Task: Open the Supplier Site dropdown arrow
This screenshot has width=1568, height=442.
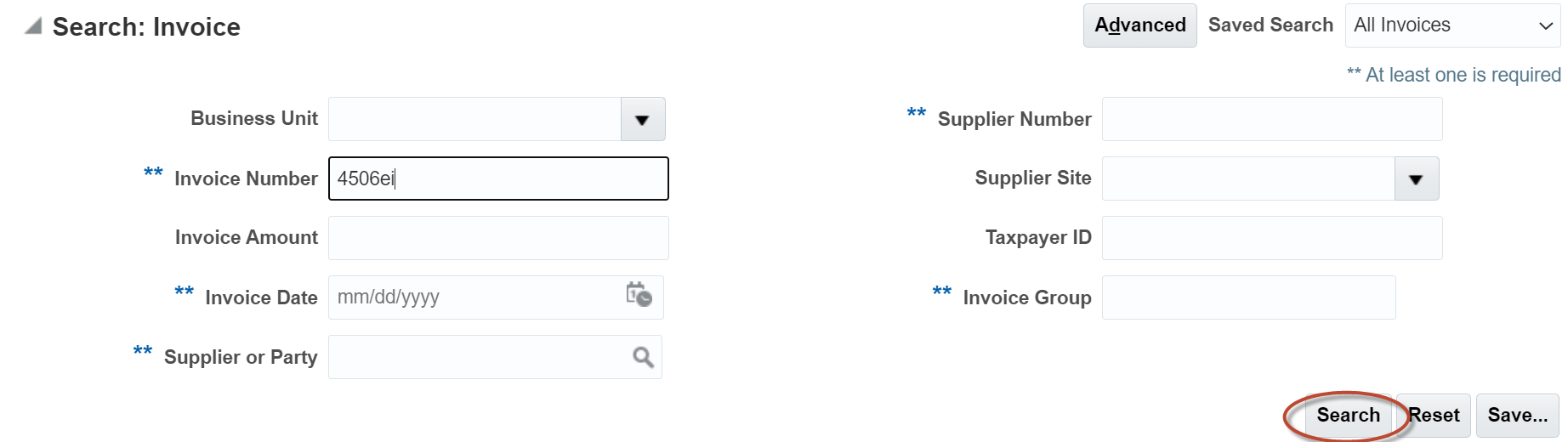Action: (1416, 179)
